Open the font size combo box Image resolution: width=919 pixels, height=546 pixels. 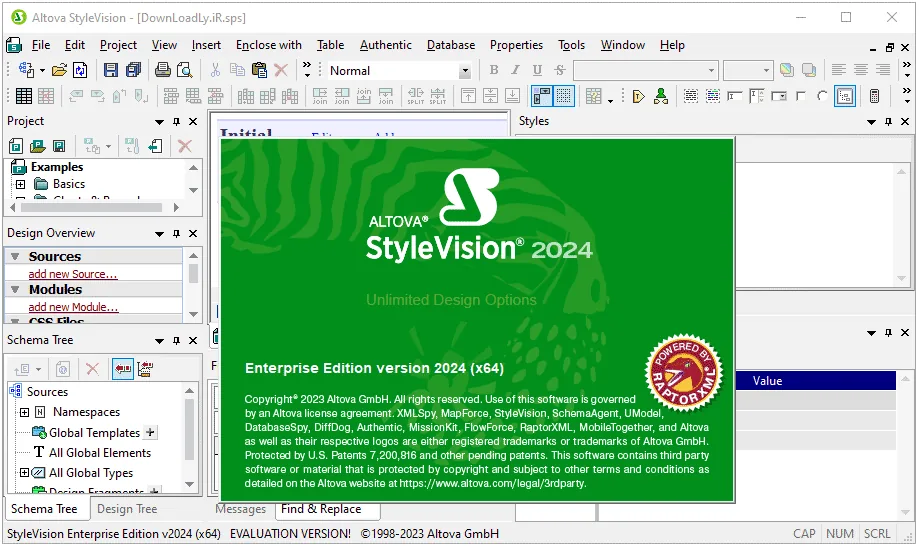(748, 71)
